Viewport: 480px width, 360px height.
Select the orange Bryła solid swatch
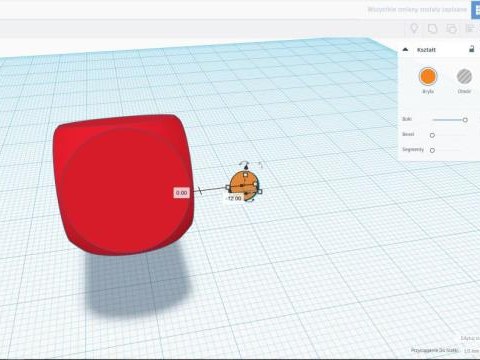point(428,76)
